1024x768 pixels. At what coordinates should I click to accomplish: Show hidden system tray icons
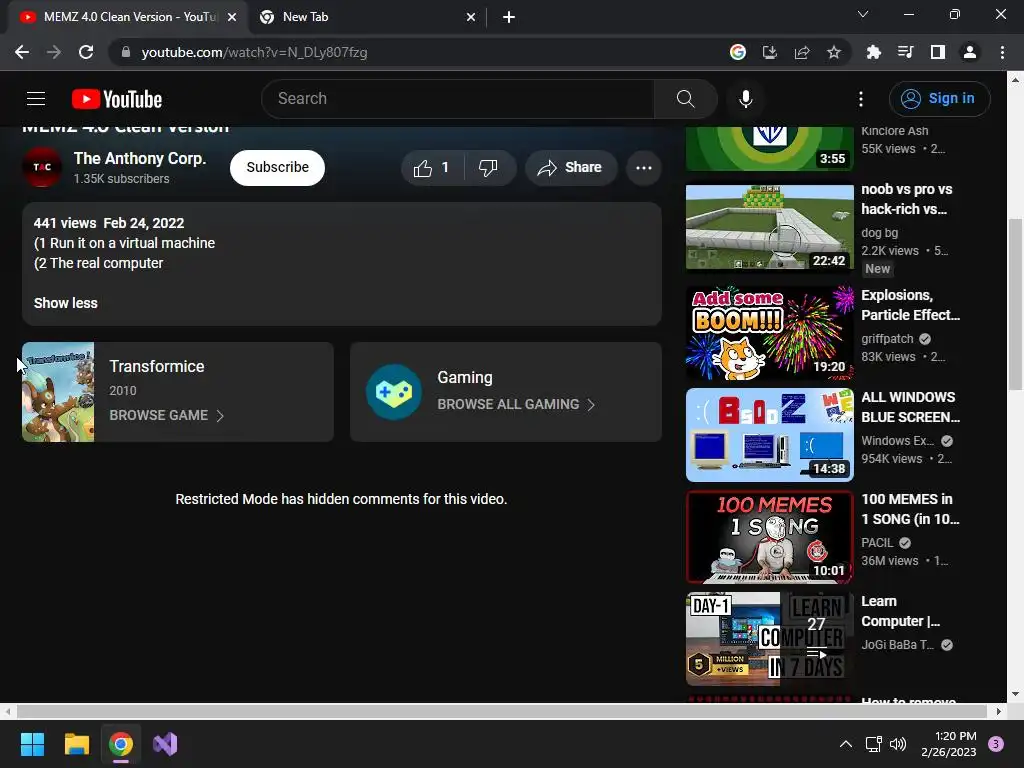pyautogui.click(x=845, y=744)
